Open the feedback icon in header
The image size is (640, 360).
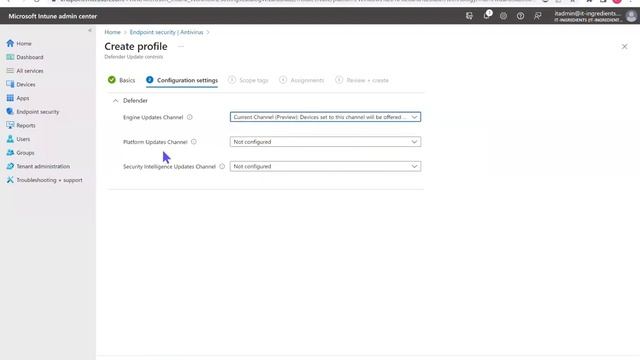pyautogui.click(x=538, y=16)
